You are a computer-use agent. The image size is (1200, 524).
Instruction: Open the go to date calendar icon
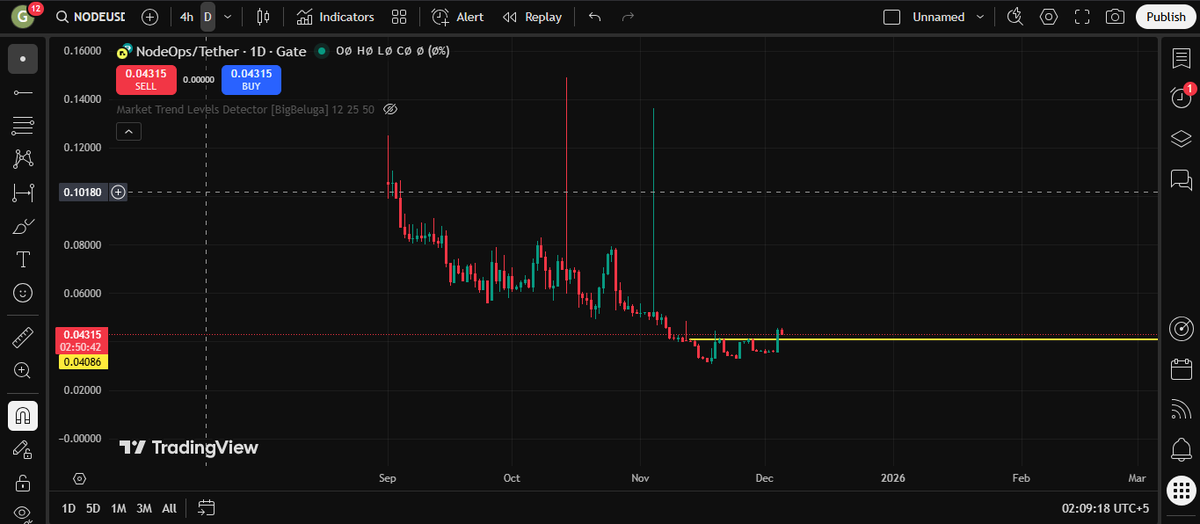tap(207, 508)
